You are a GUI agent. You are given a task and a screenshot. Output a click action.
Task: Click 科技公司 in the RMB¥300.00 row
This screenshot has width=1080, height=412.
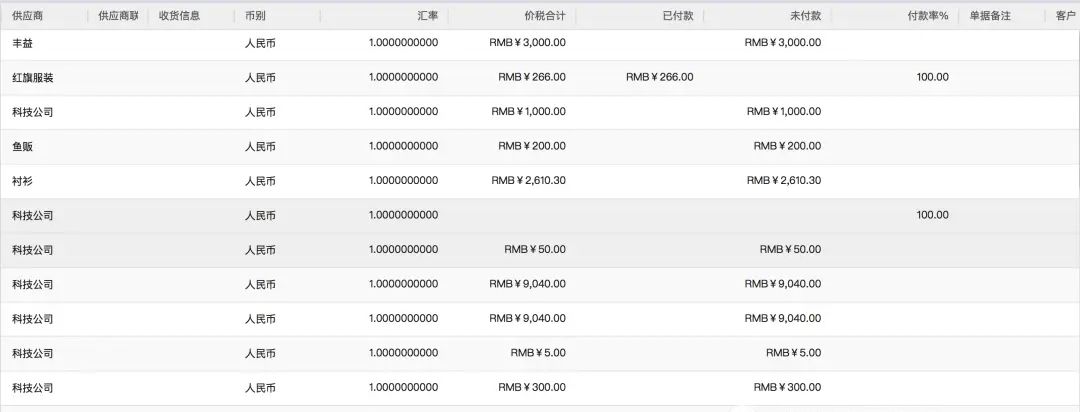[33, 387]
